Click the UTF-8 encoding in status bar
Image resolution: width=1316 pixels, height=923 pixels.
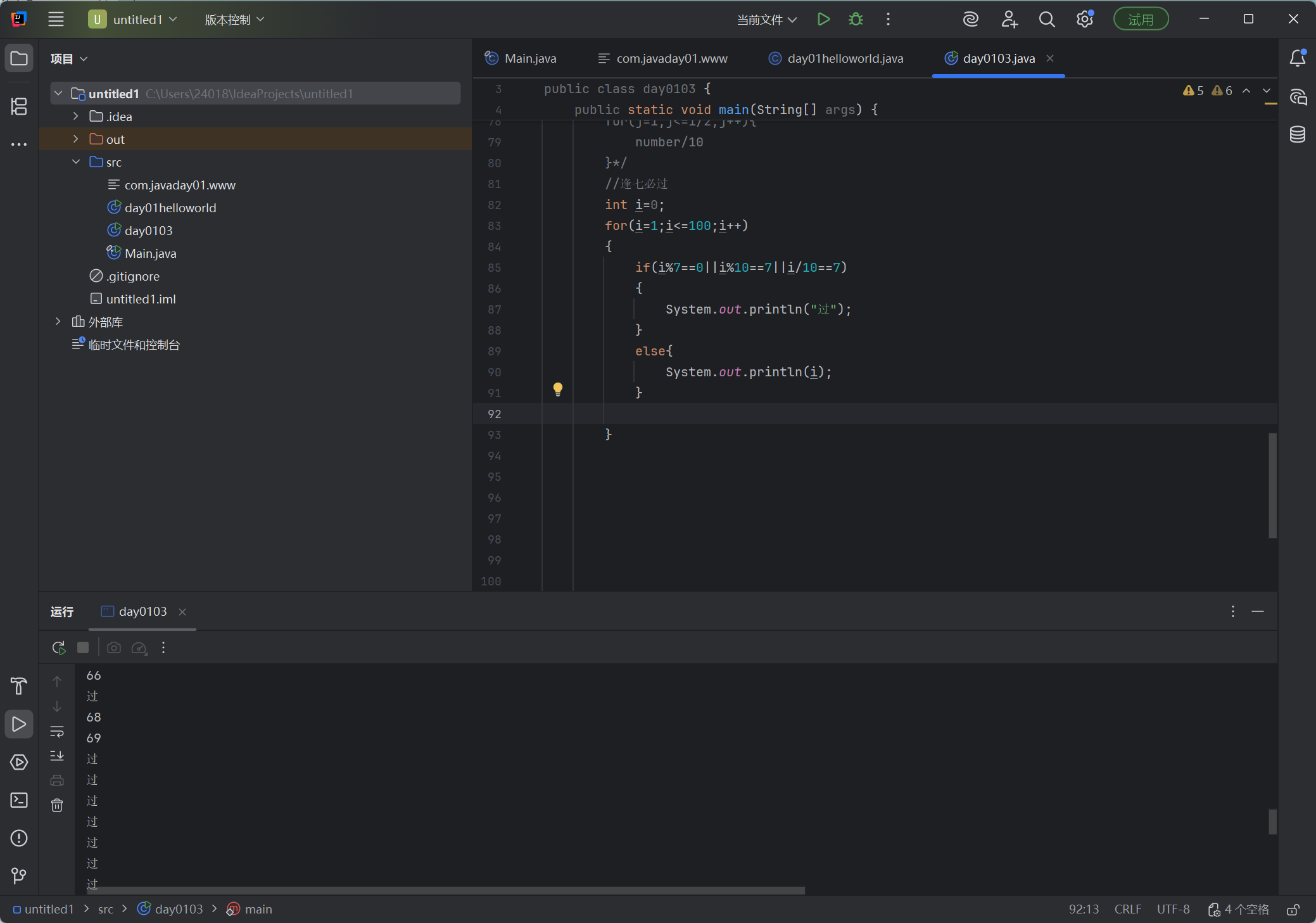(x=1173, y=910)
